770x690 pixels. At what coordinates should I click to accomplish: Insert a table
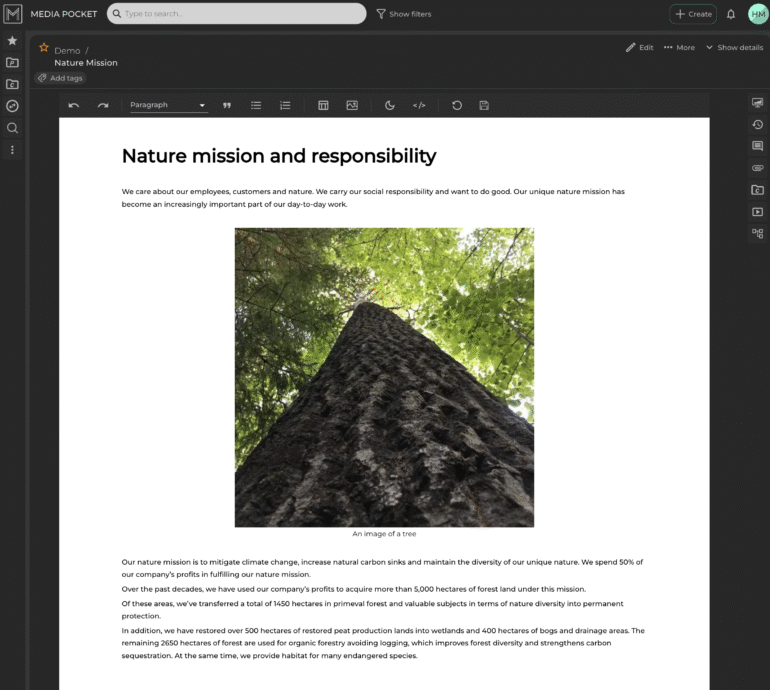(323, 105)
